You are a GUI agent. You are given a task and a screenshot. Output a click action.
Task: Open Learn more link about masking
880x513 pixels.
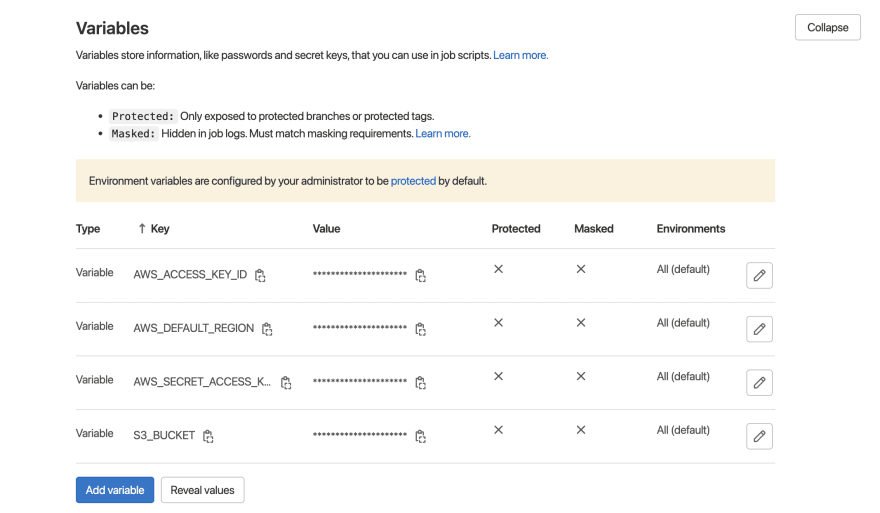click(x=443, y=134)
